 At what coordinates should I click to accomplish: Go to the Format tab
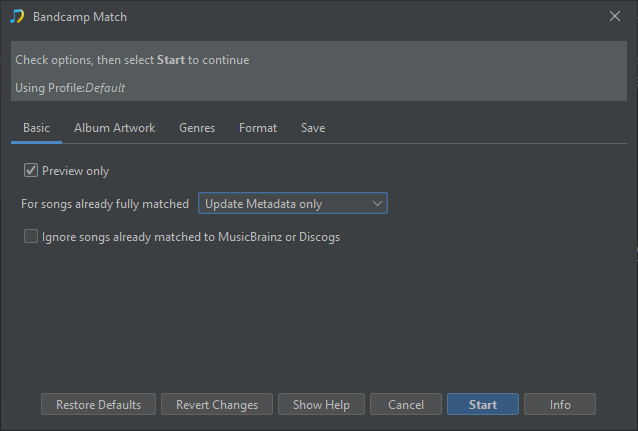click(x=258, y=128)
